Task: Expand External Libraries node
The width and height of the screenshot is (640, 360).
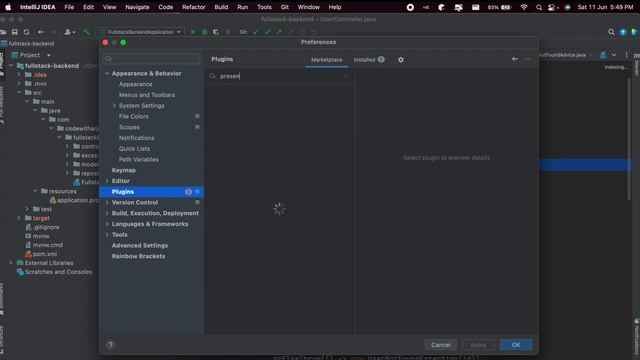Action: 11,263
